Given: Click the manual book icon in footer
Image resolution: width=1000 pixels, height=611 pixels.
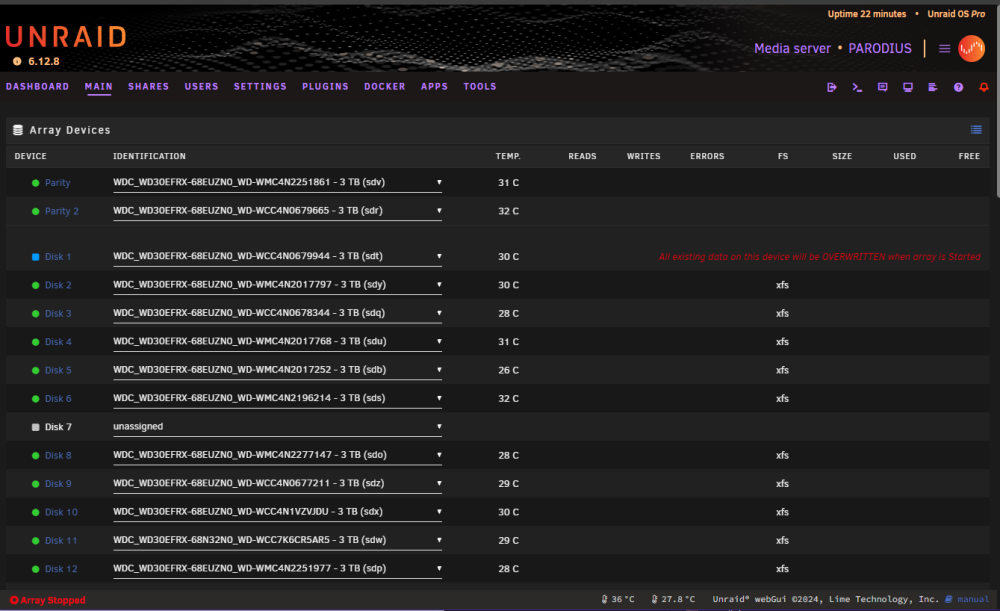Looking at the screenshot, I should coord(949,600).
